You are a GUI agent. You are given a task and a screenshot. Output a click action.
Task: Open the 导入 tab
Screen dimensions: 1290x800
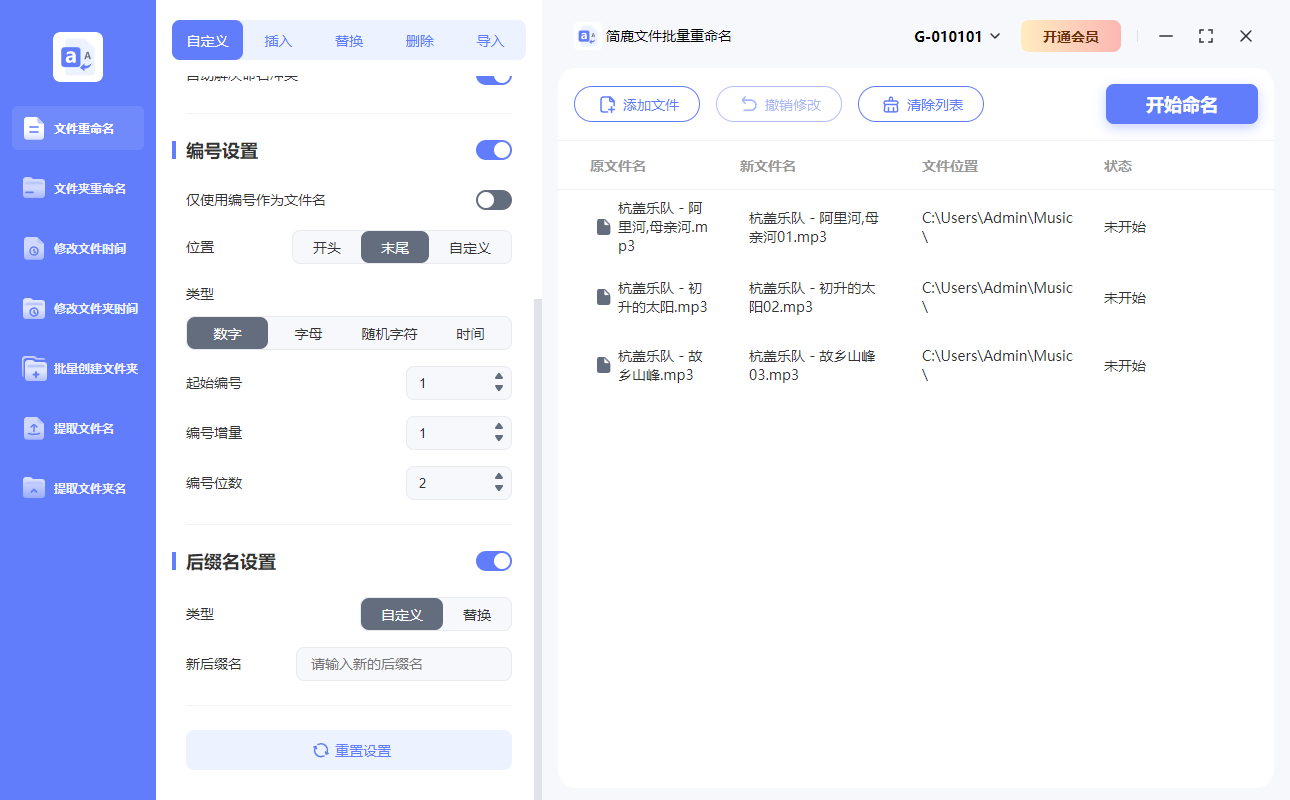(x=489, y=40)
